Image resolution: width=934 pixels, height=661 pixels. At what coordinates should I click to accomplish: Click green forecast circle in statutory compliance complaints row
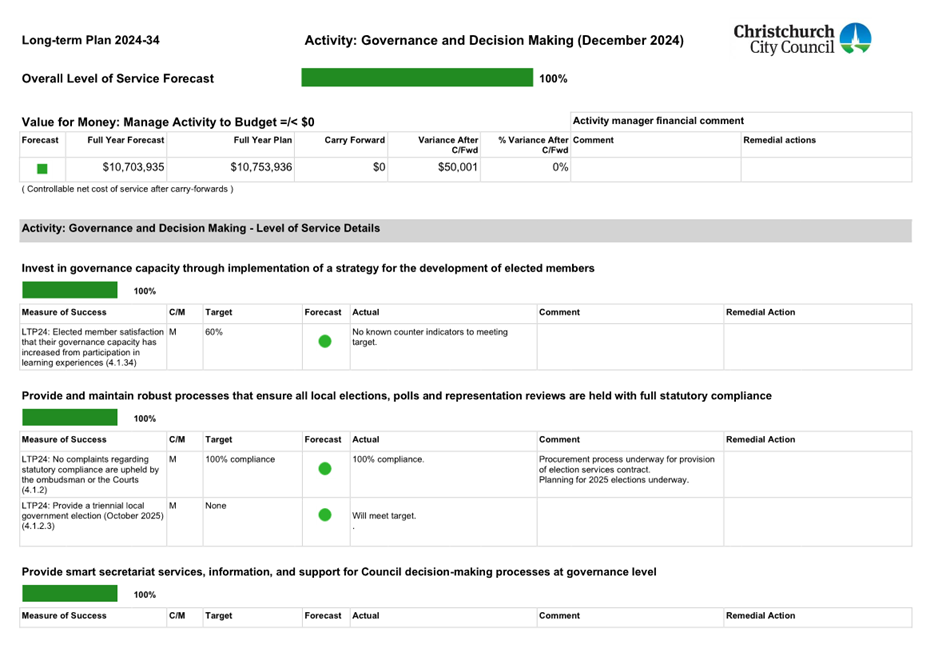point(324,468)
